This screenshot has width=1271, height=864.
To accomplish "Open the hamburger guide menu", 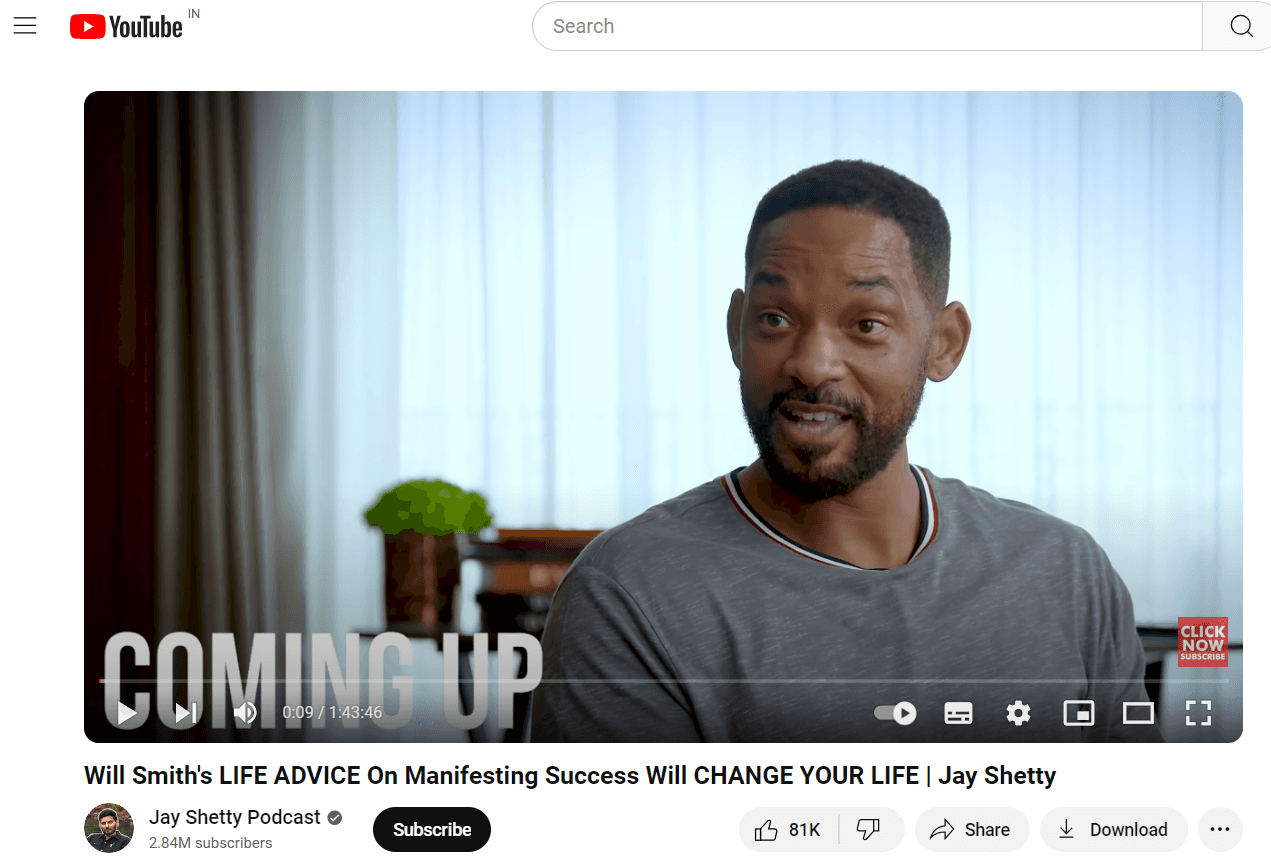I will pyautogui.click(x=25, y=27).
